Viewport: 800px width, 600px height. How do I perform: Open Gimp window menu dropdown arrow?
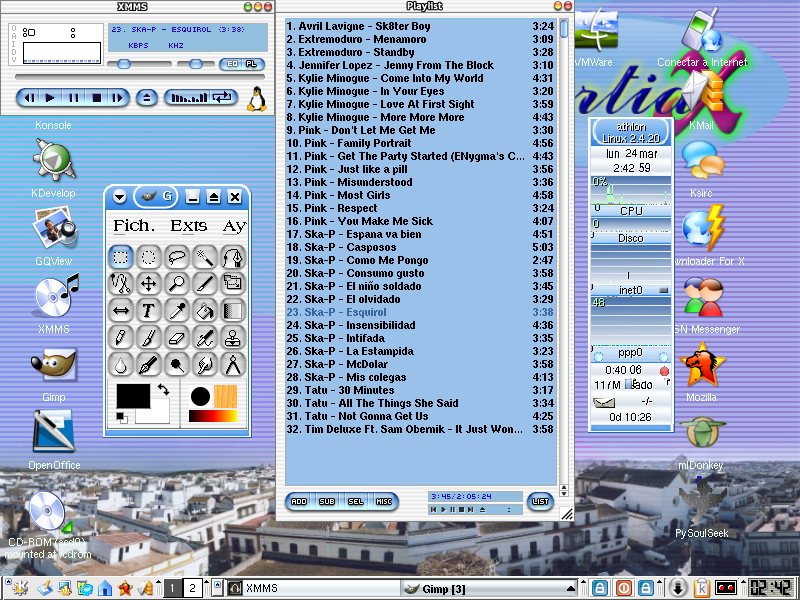(119, 196)
